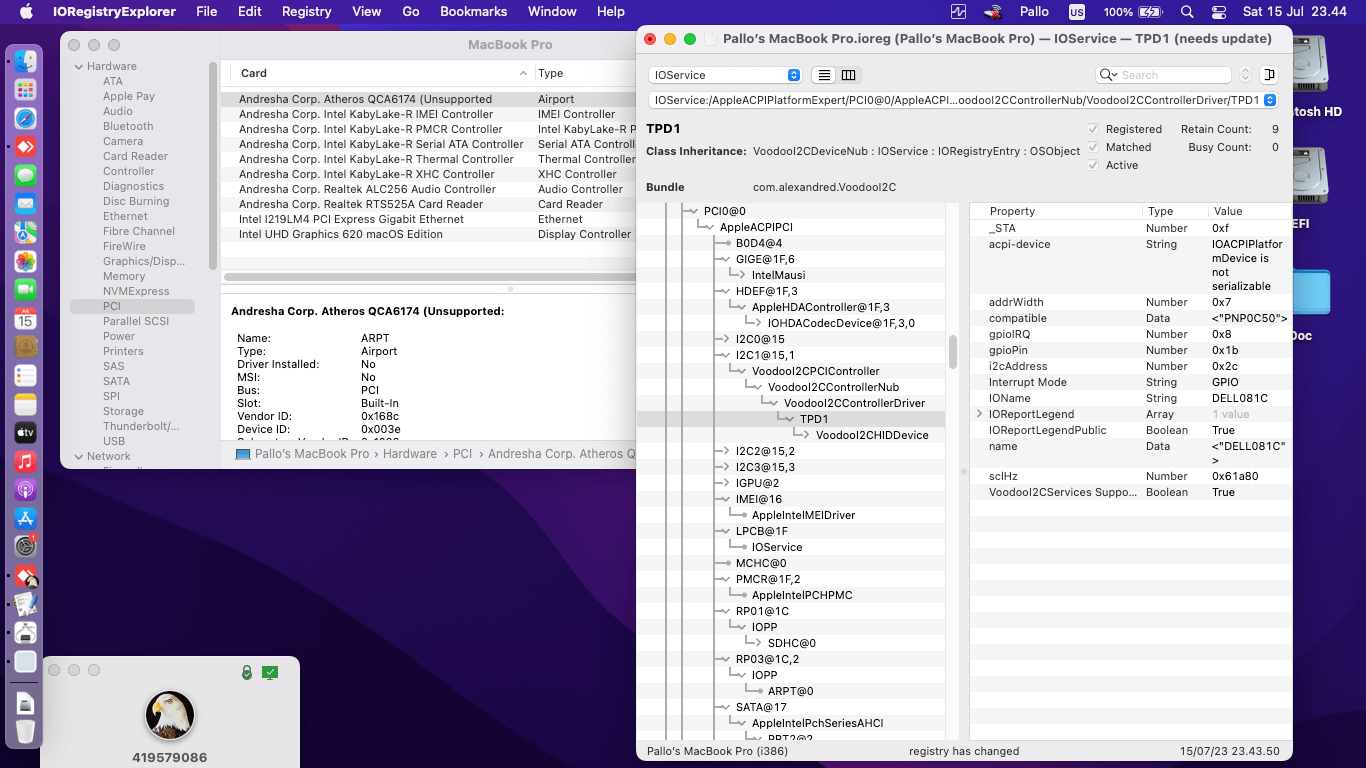Open the IOService plane dropdown
1366x768 pixels.
pos(725,75)
